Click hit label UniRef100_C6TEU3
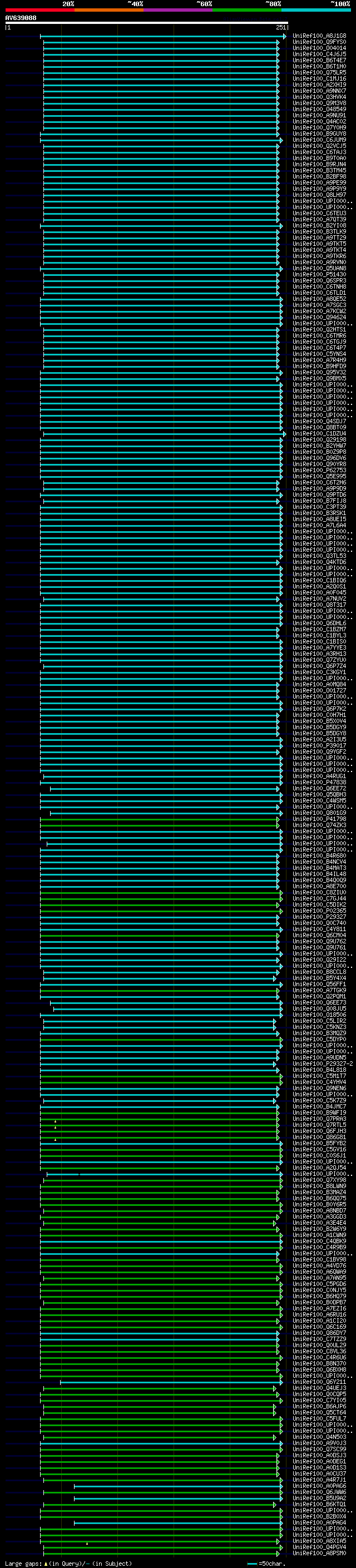Viewport: 356px width, 1568px height. 319,213
